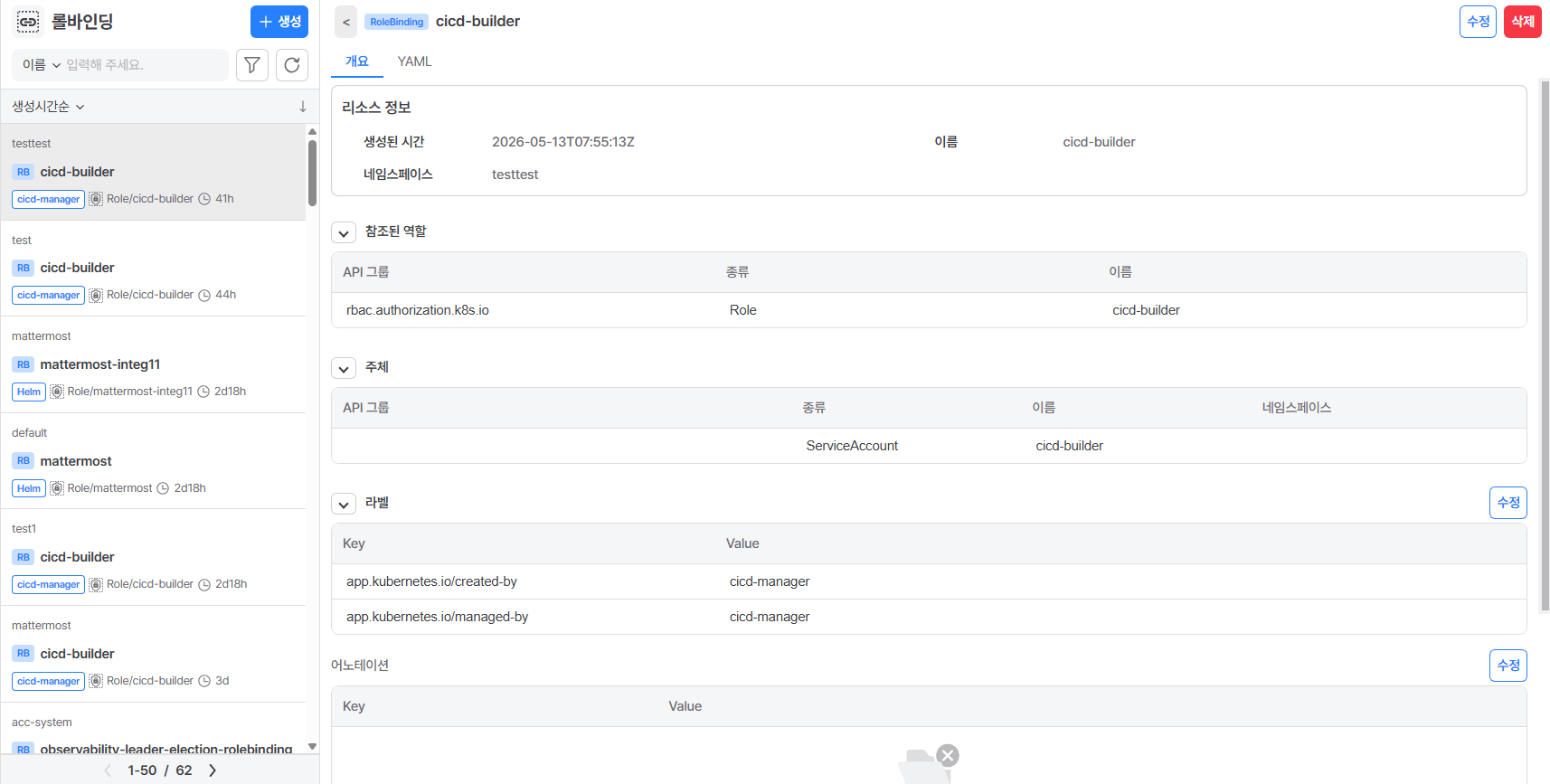Collapse the 참조된 역할 section
Screen dimensions: 1550x784
[344, 233]
